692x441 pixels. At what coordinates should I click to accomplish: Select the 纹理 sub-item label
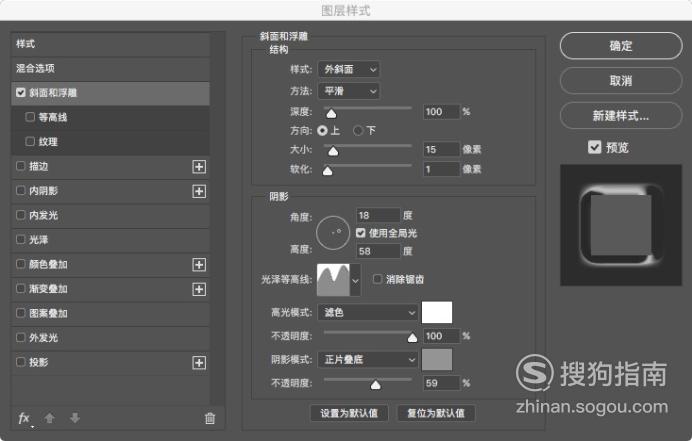(x=48, y=142)
